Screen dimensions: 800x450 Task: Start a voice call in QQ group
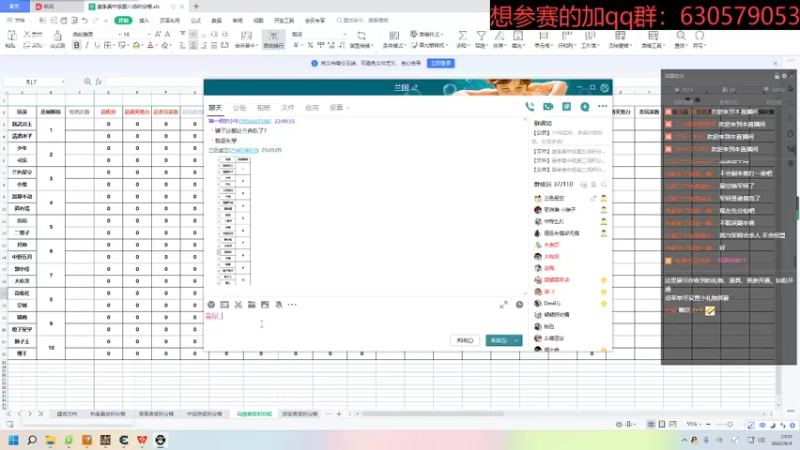coord(530,106)
